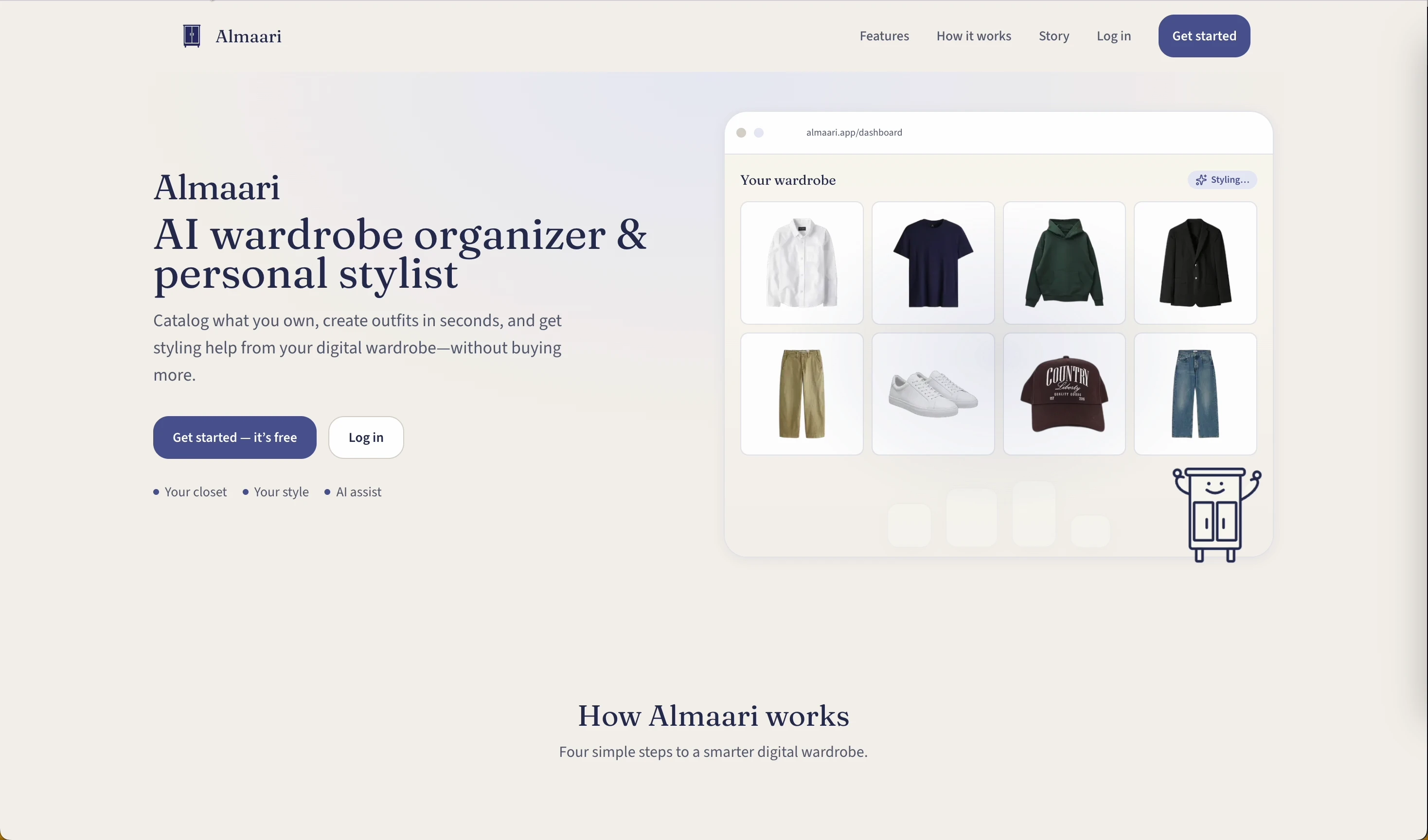
Task: Click the Get started header button
Action: 1204,35
